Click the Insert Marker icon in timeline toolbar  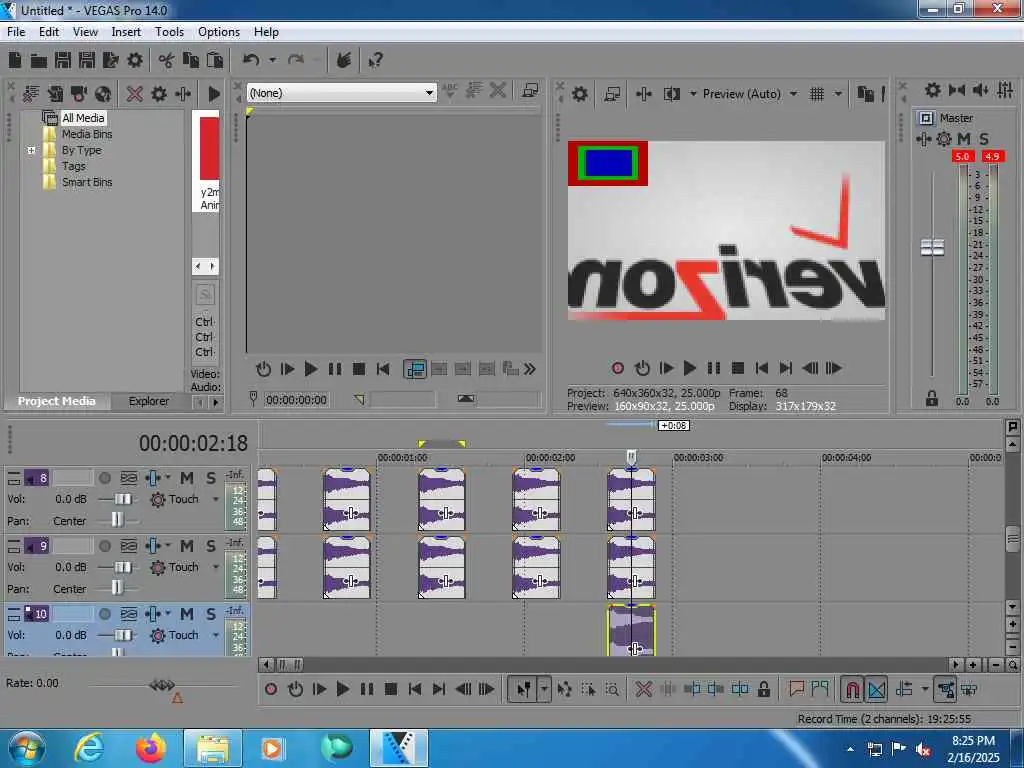796,689
